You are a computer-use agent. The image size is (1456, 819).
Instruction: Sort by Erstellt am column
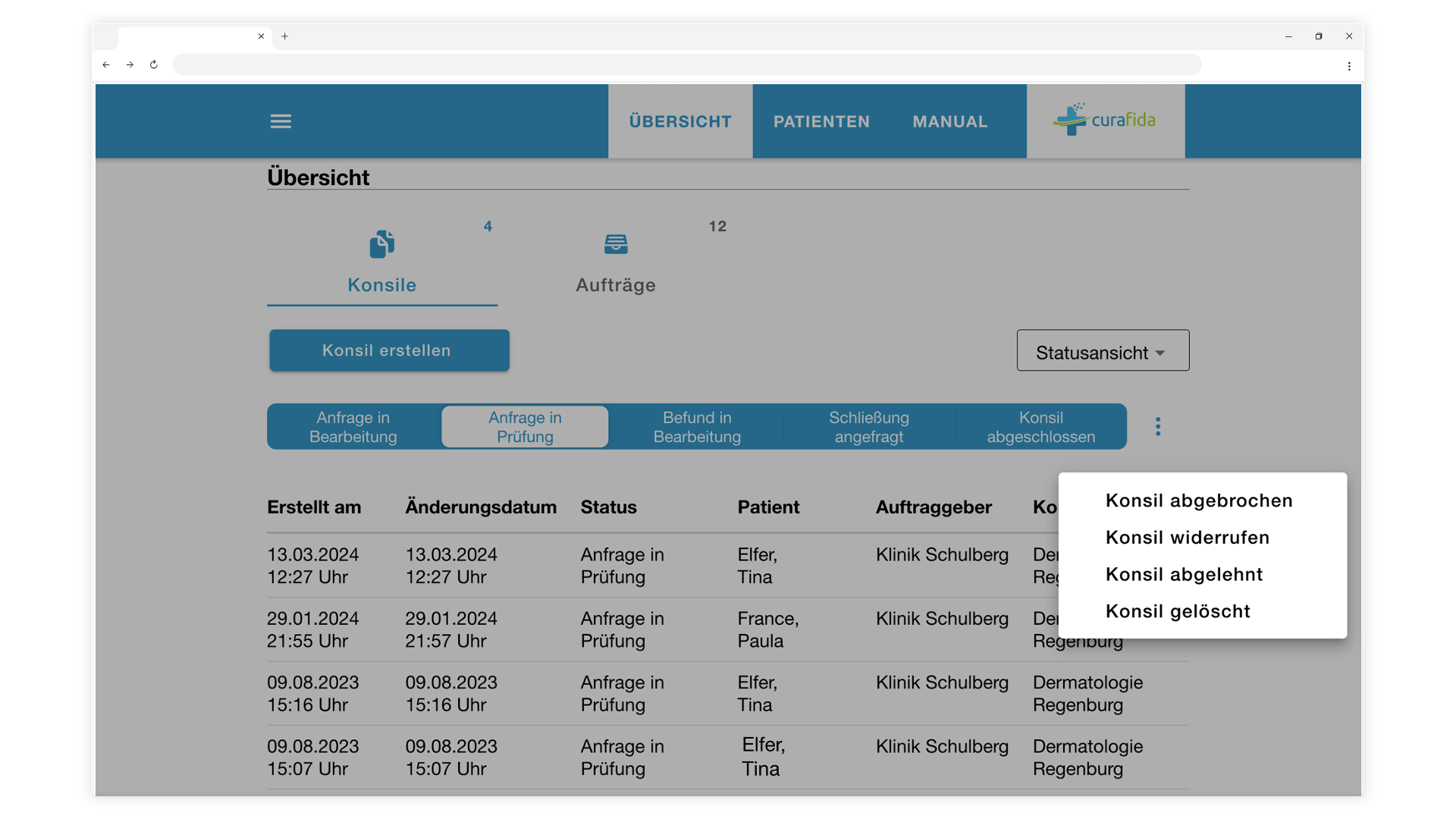point(314,507)
